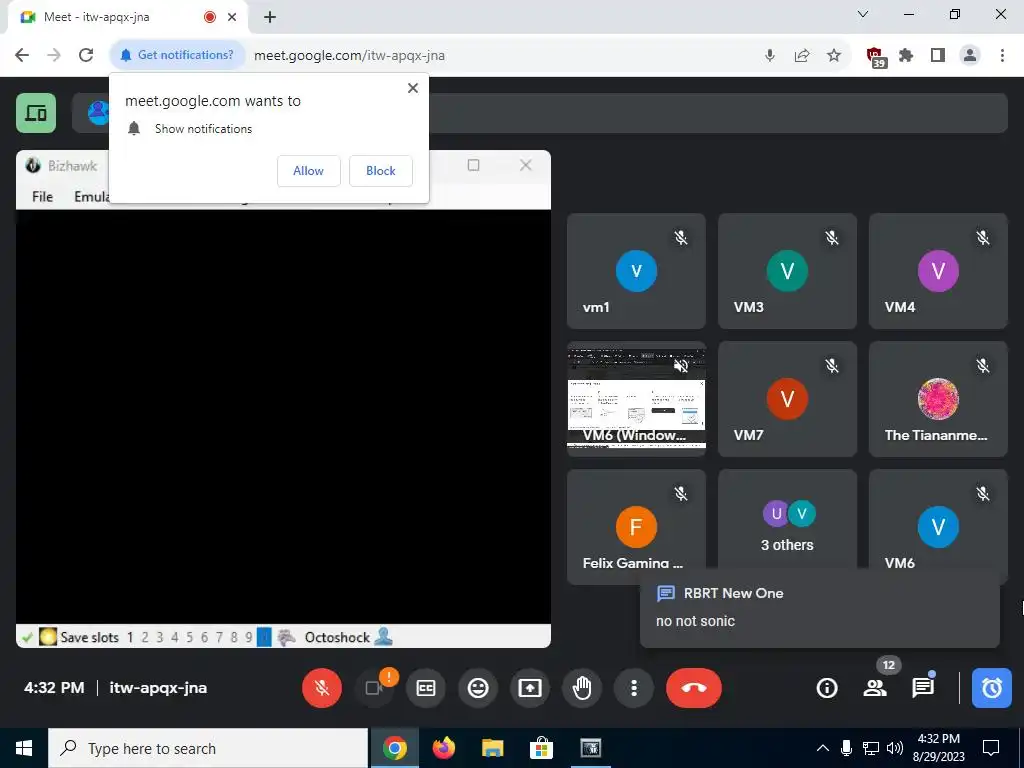Click the Present now screen-share button
Viewport: 1024px width, 768px height.
pyautogui.click(x=530, y=688)
